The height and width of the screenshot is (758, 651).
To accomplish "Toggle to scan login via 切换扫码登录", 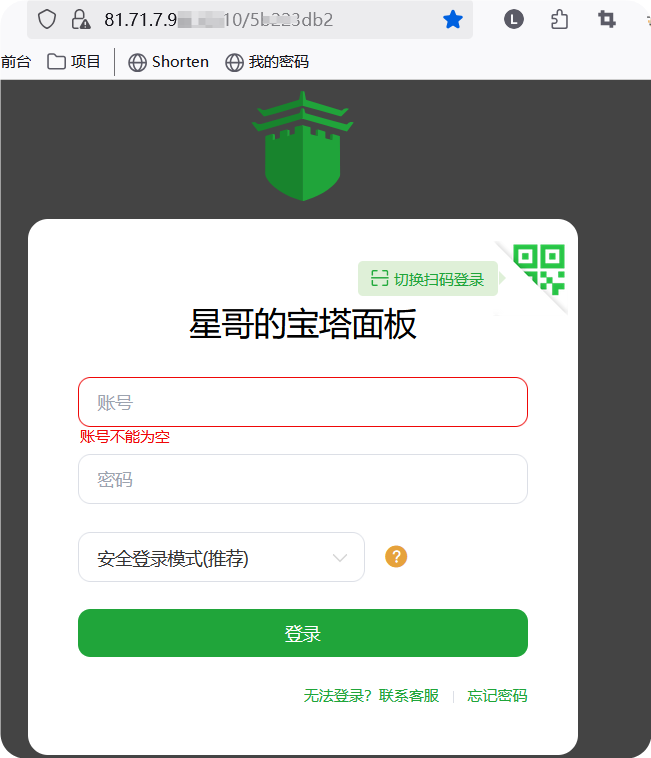I will point(428,279).
